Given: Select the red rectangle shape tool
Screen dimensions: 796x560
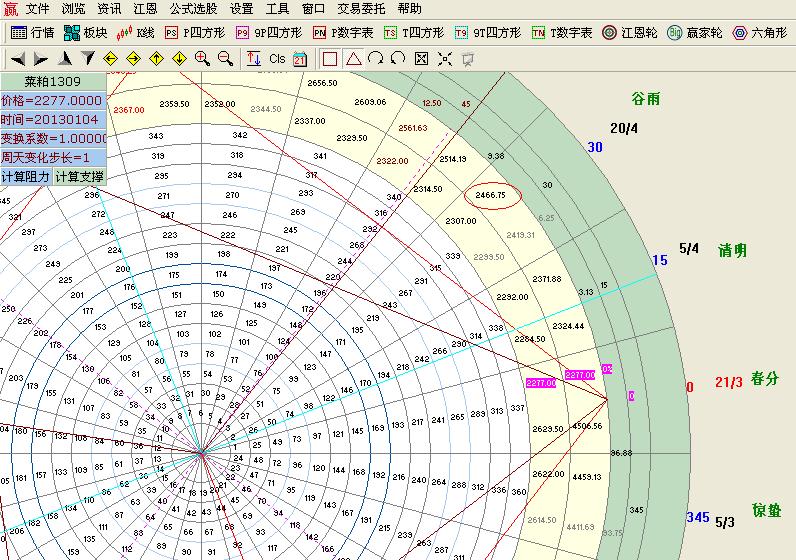Looking at the screenshot, I should pyautogui.click(x=330, y=59).
